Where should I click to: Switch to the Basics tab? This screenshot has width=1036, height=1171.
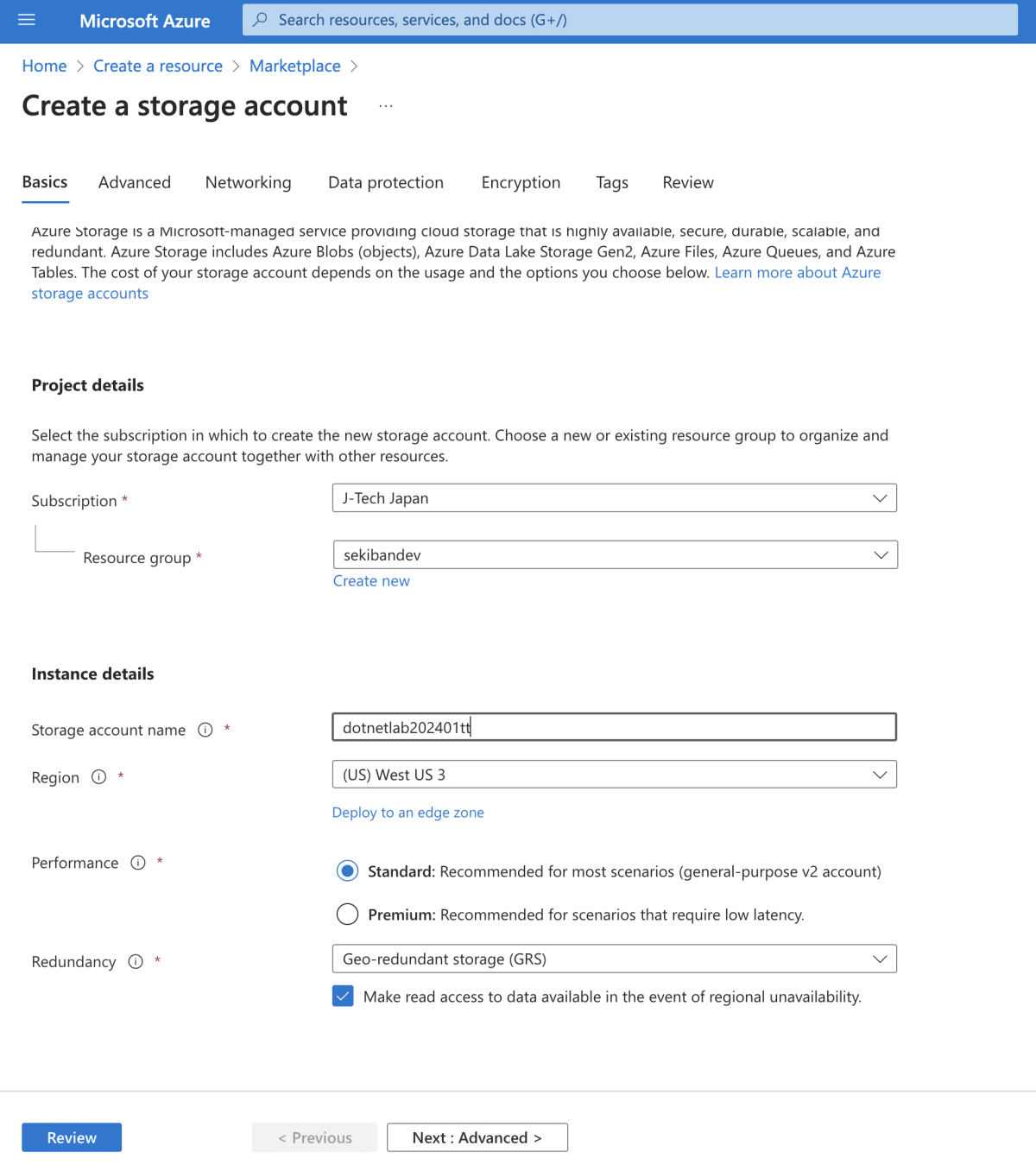45,182
